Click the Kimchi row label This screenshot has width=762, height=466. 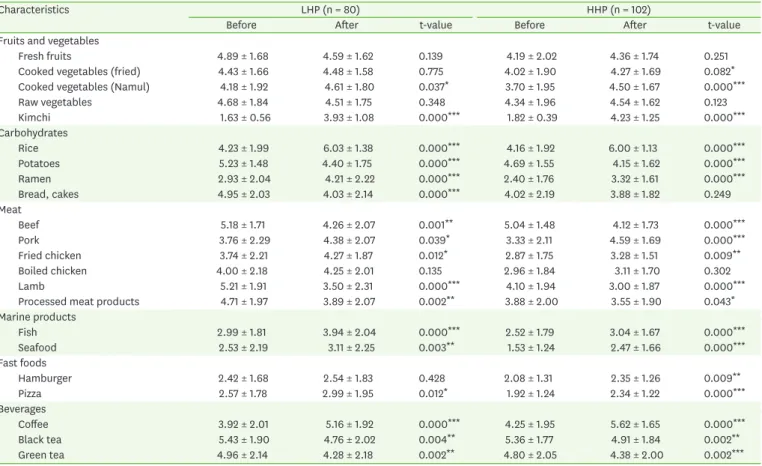pos(34,118)
